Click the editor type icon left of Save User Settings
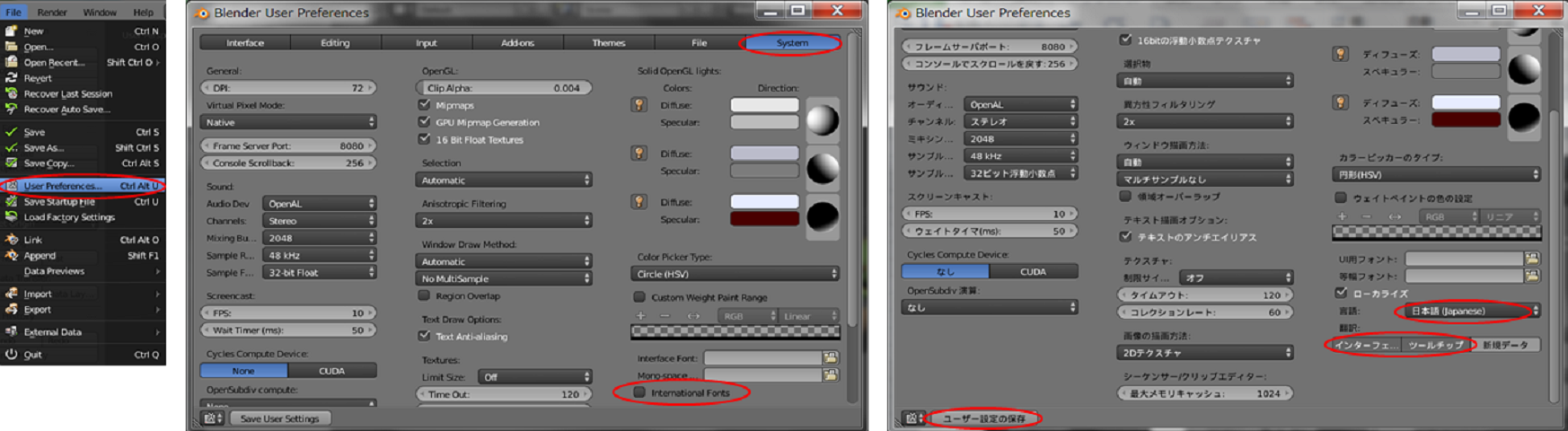The image size is (1568, 431). [x=211, y=418]
